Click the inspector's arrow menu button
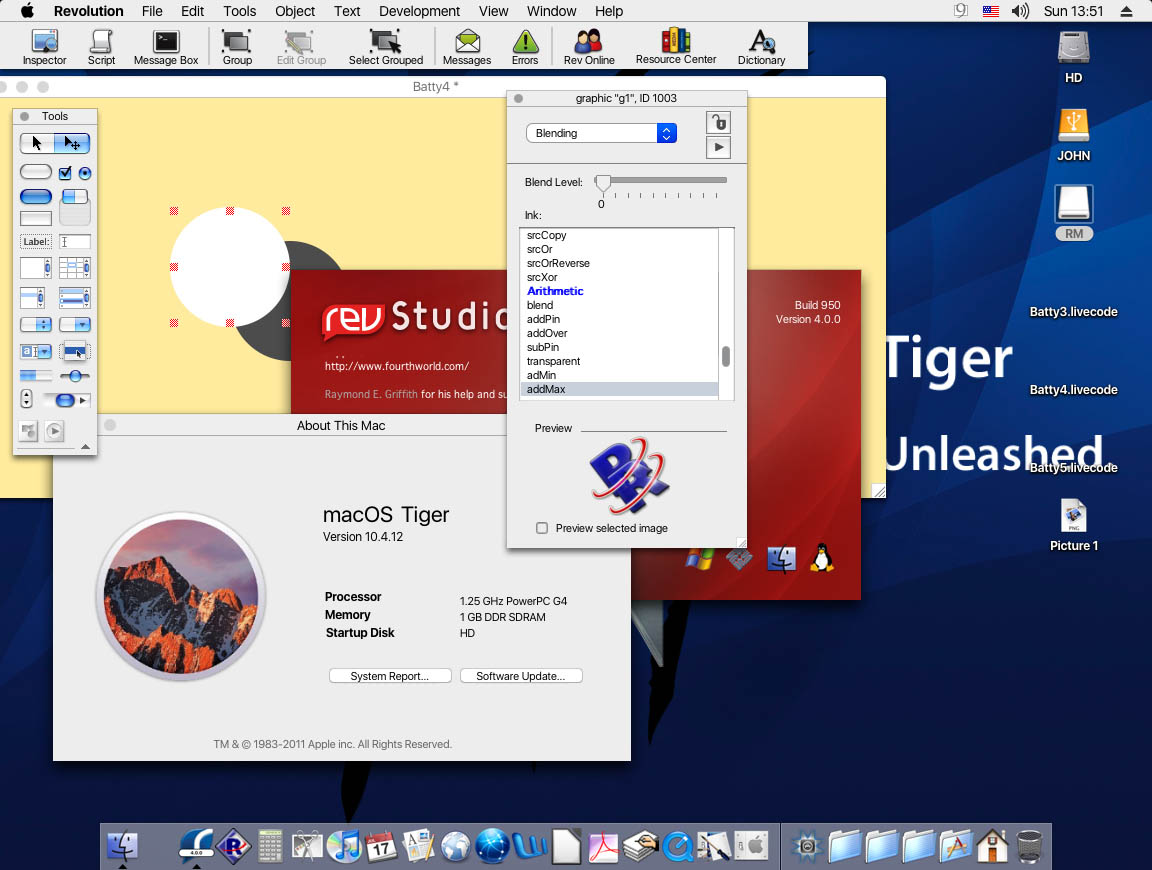1152x870 pixels. (718, 148)
